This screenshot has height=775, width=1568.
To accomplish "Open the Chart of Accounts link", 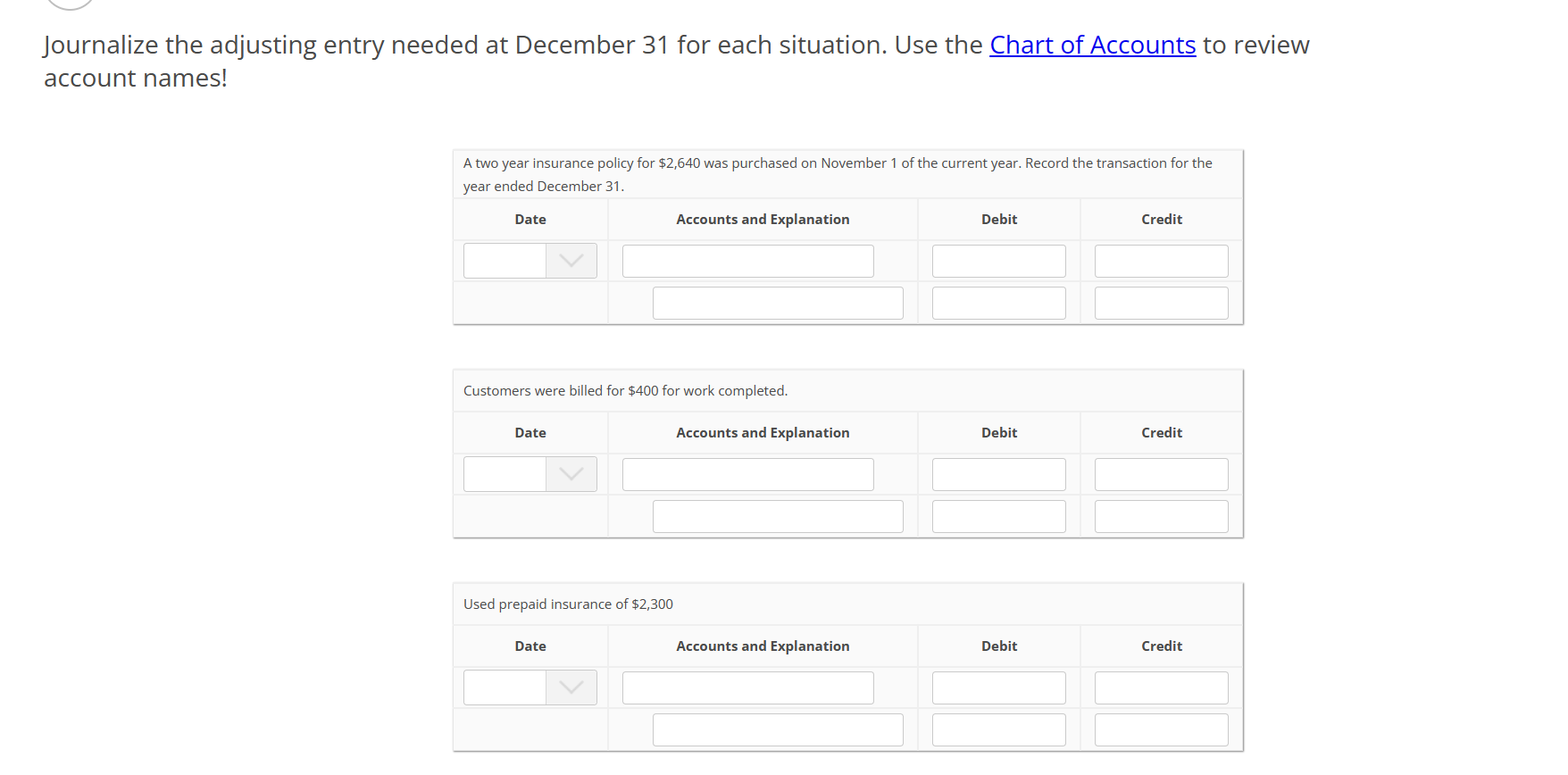I will point(1092,45).
